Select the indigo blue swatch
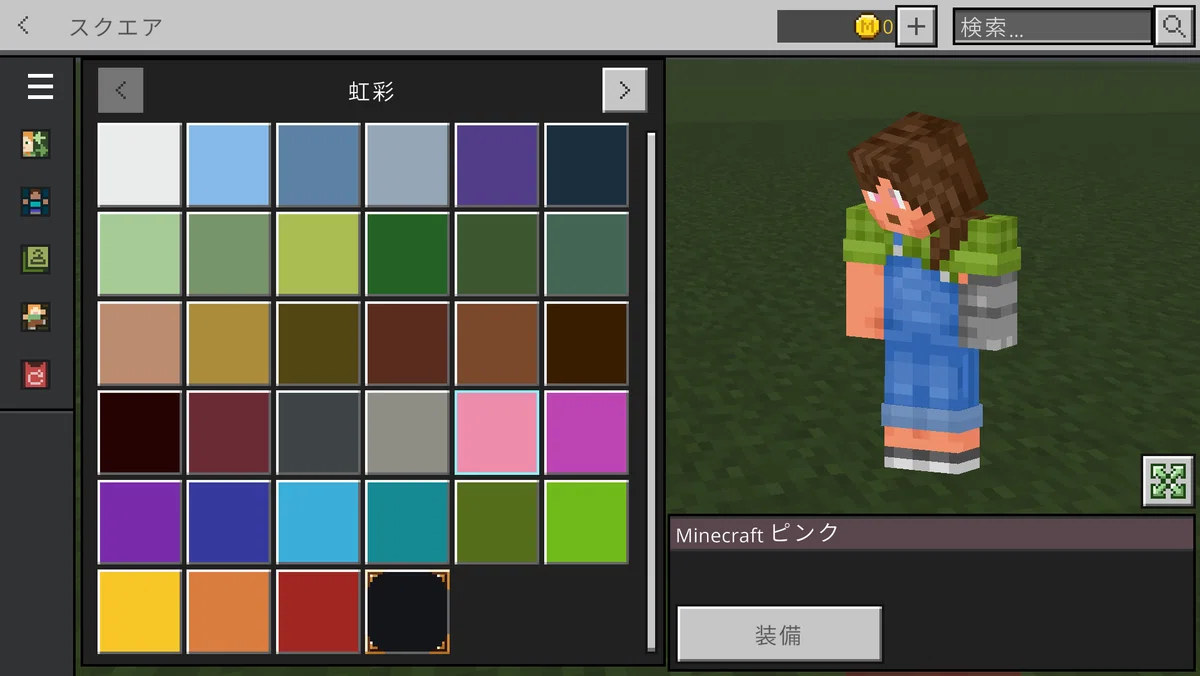 tap(229, 522)
